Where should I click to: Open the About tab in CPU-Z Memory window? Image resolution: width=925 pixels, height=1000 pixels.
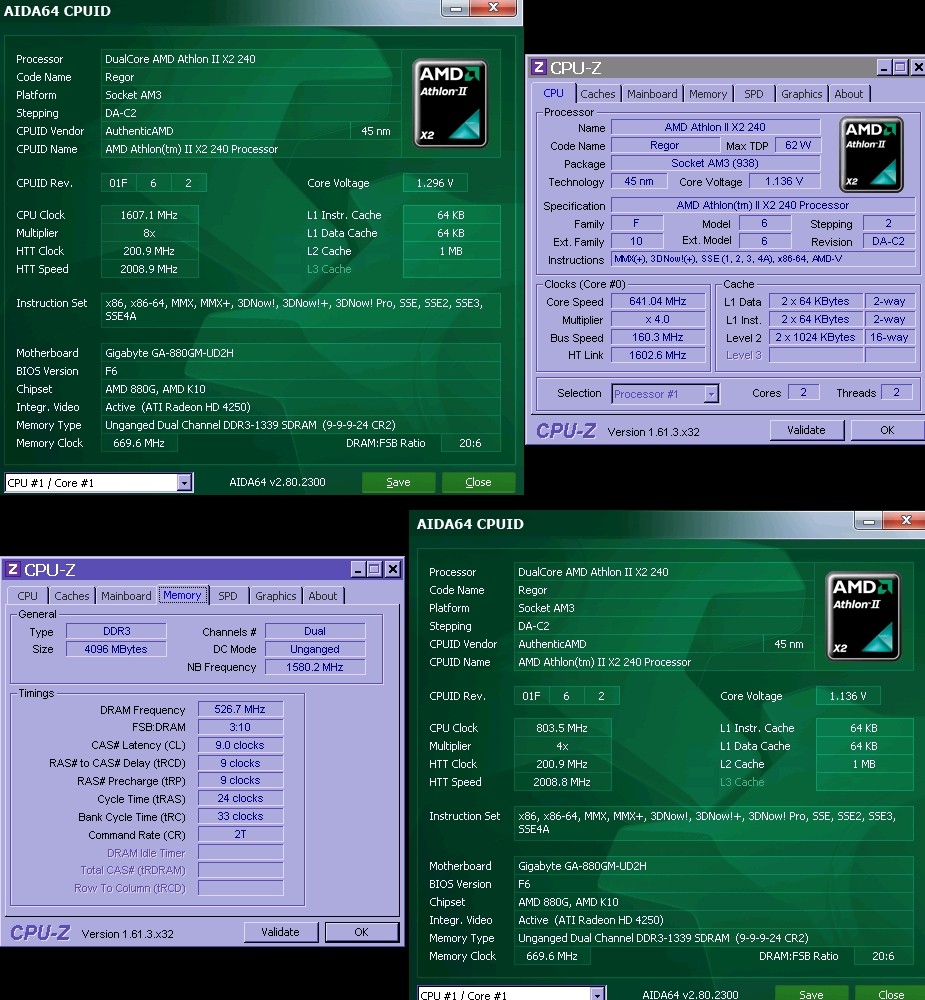click(322, 596)
